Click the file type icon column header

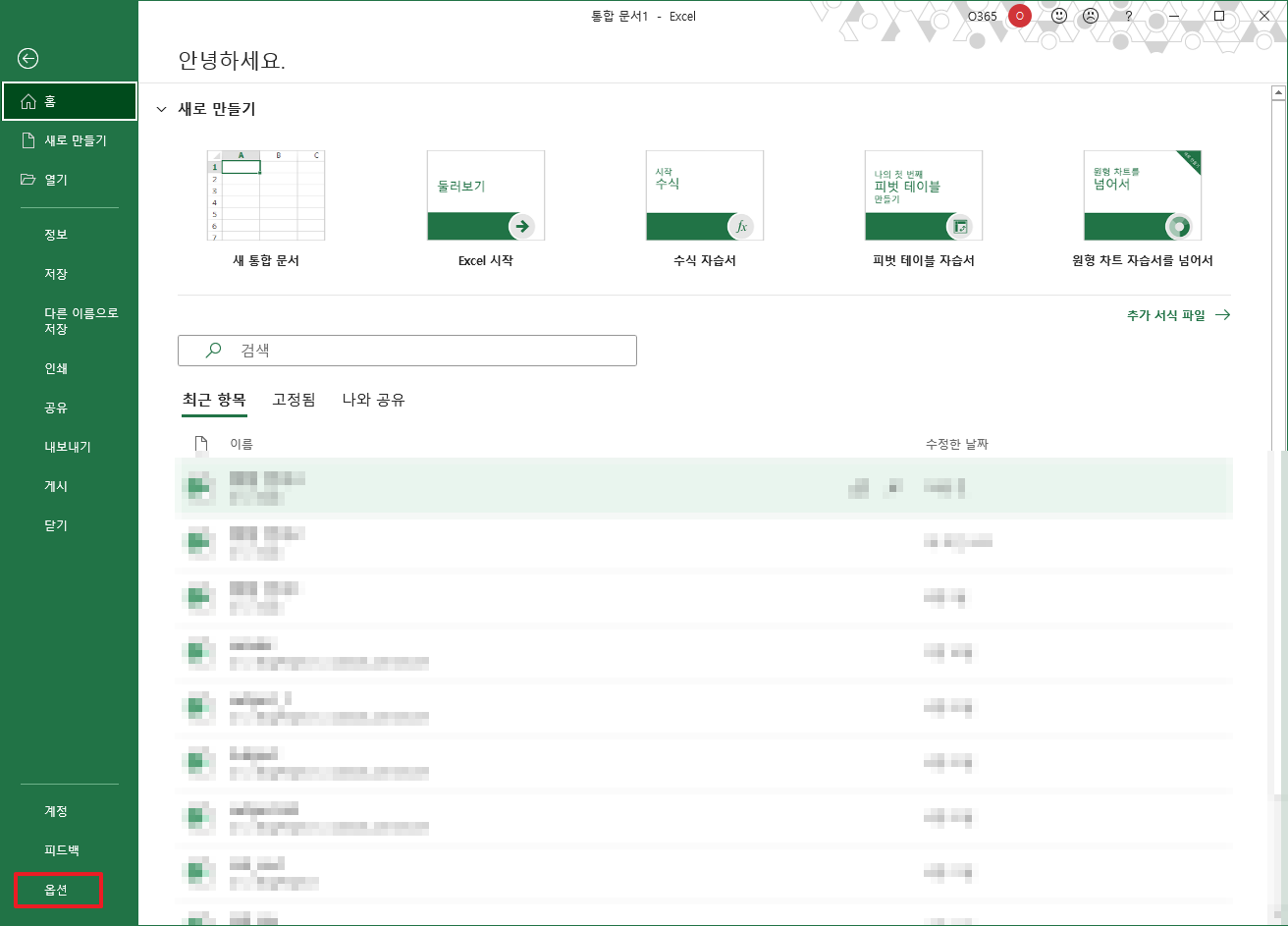[x=201, y=444]
